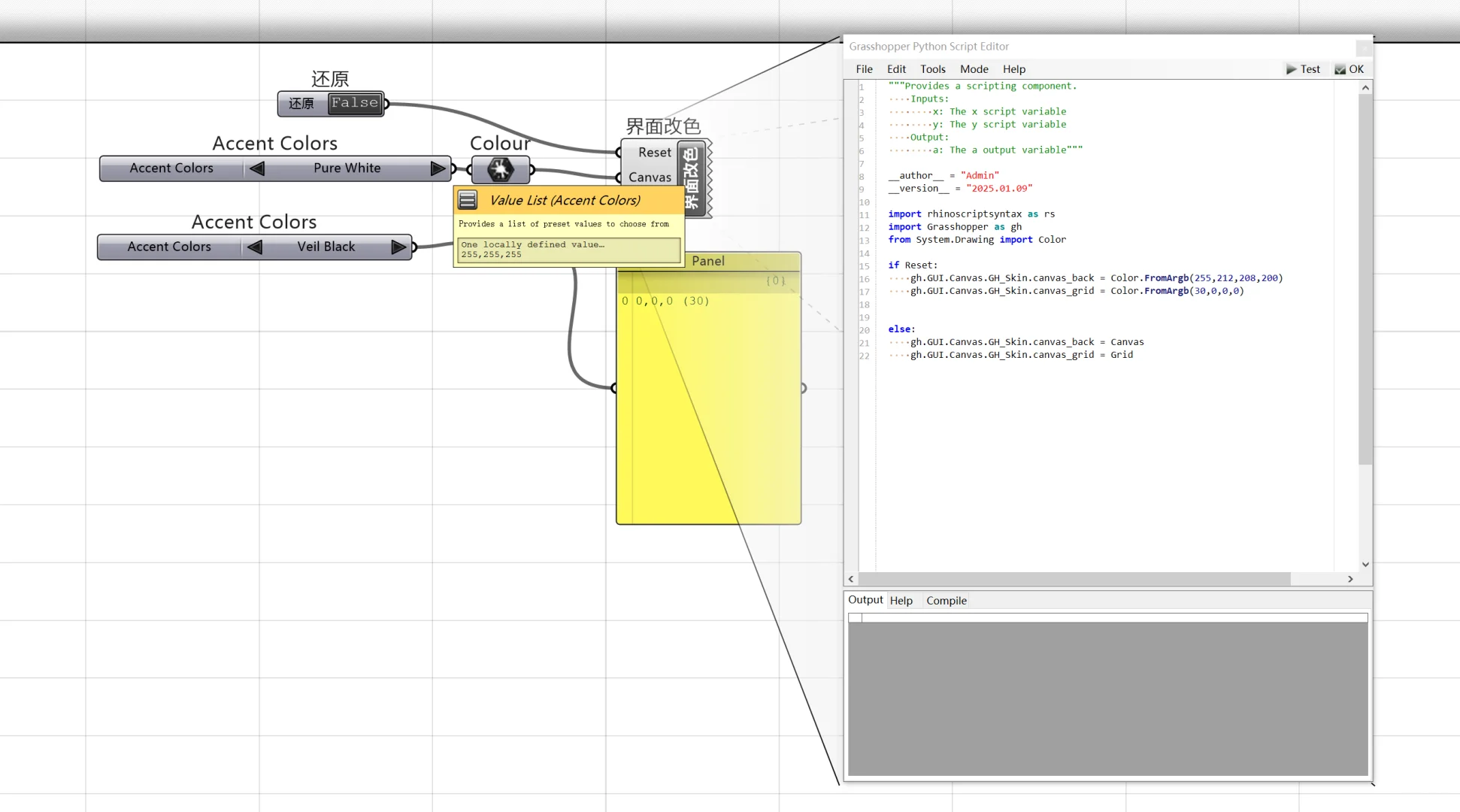The image size is (1460, 812).
Task: Click previous arrow on Pure White list
Action: point(257,168)
